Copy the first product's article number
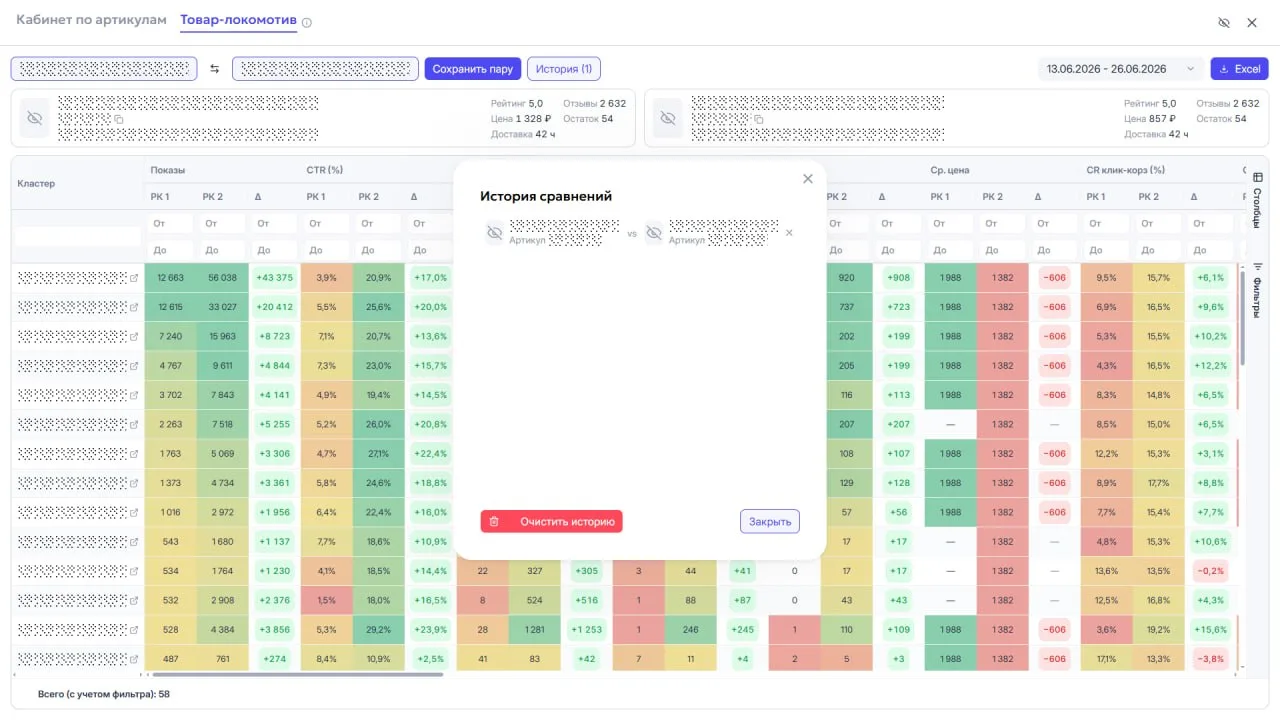 click(x=118, y=119)
